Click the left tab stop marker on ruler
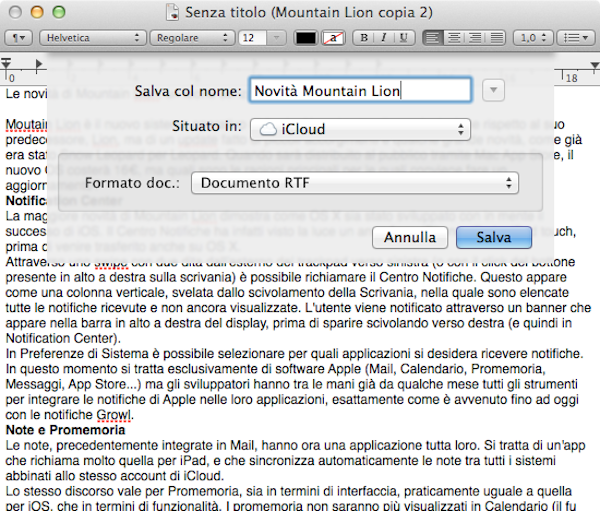This screenshot has height=511, width=600. point(39,64)
